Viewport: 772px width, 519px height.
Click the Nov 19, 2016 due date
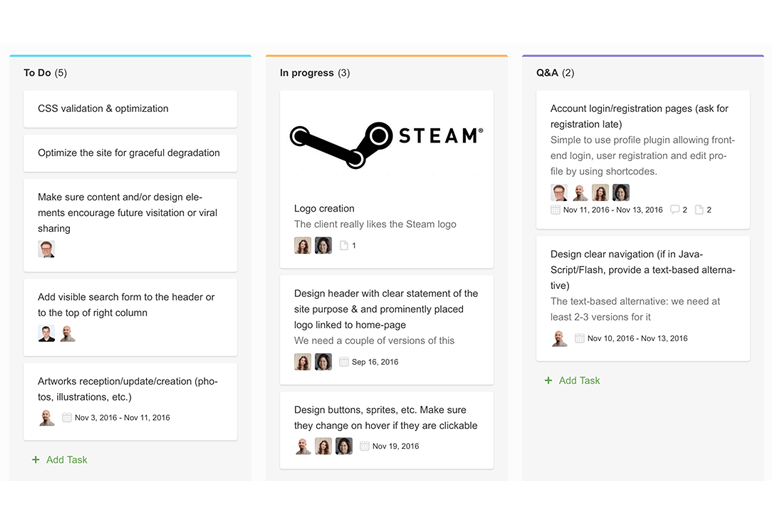point(395,446)
